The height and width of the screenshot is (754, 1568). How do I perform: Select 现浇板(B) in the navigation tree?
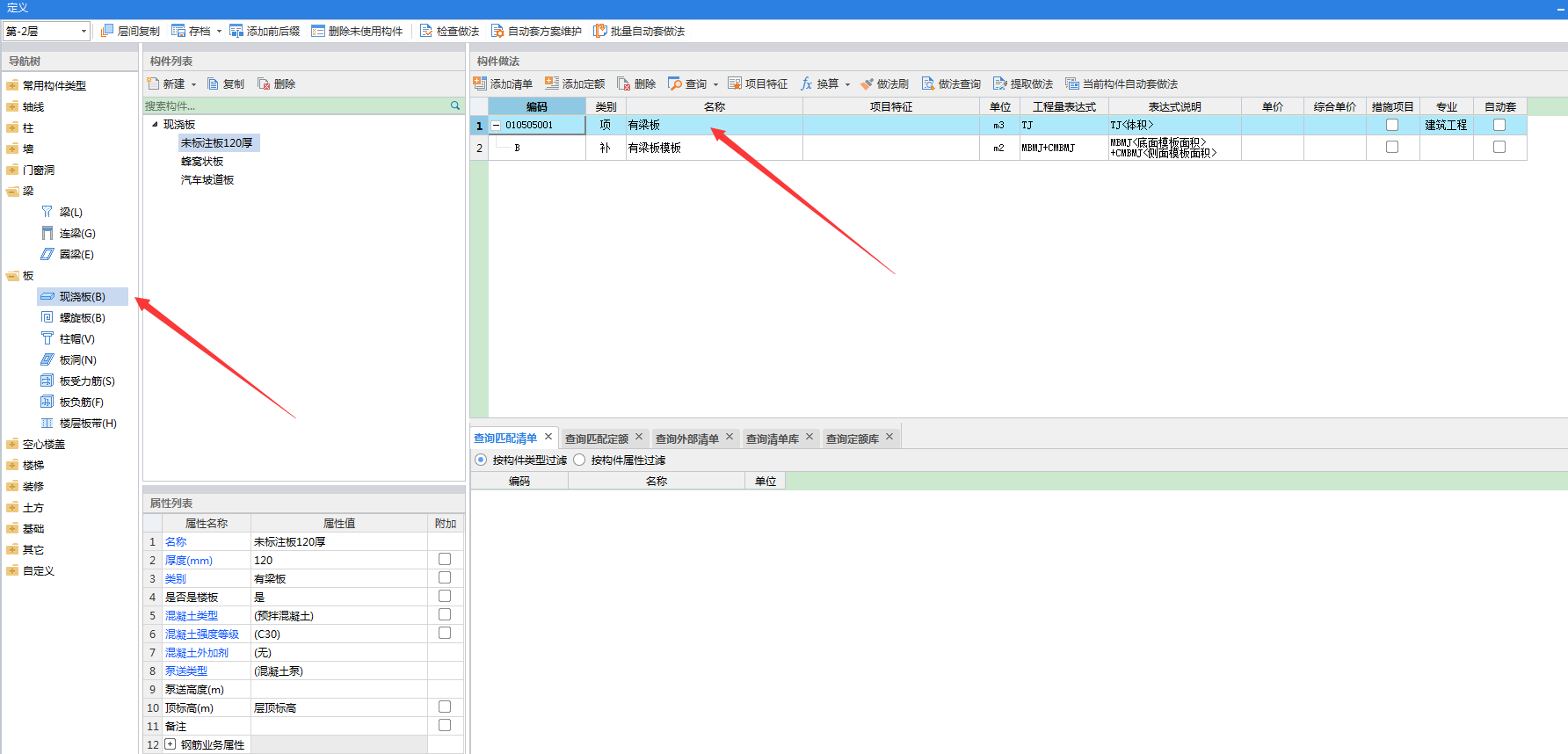point(83,297)
